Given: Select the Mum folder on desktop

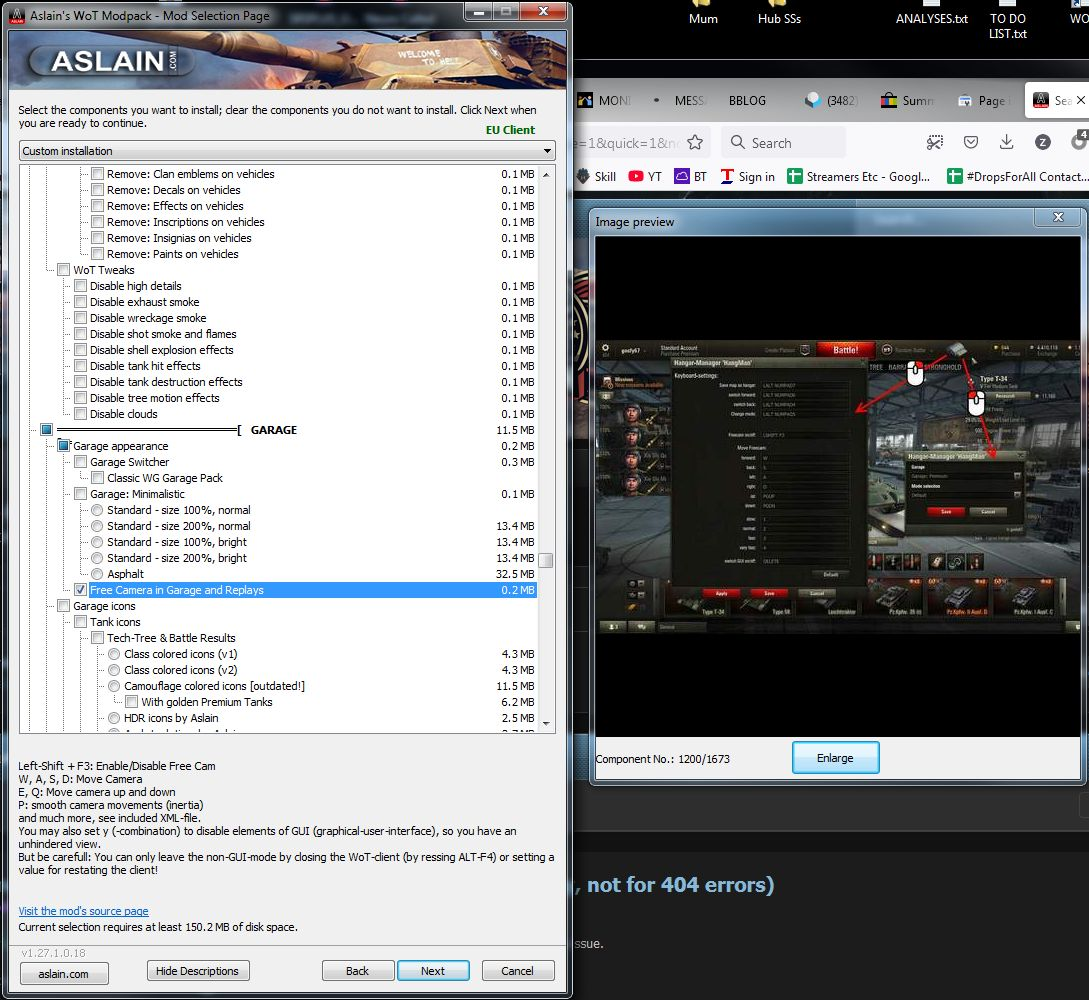Looking at the screenshot, I should [703, 14].
